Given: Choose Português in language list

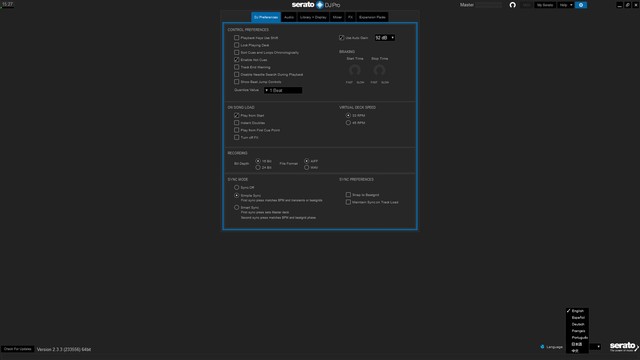Looking at the screenshot, I should pyautogui.click(x=577, y=338).
